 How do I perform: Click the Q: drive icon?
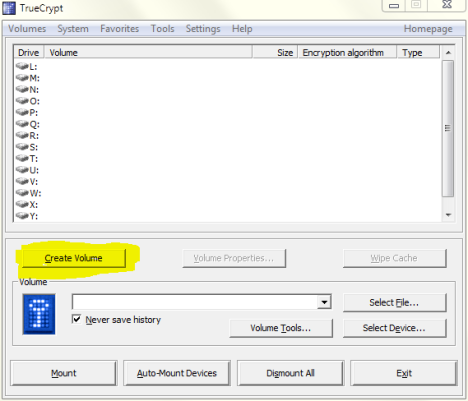tap(22, 124)
